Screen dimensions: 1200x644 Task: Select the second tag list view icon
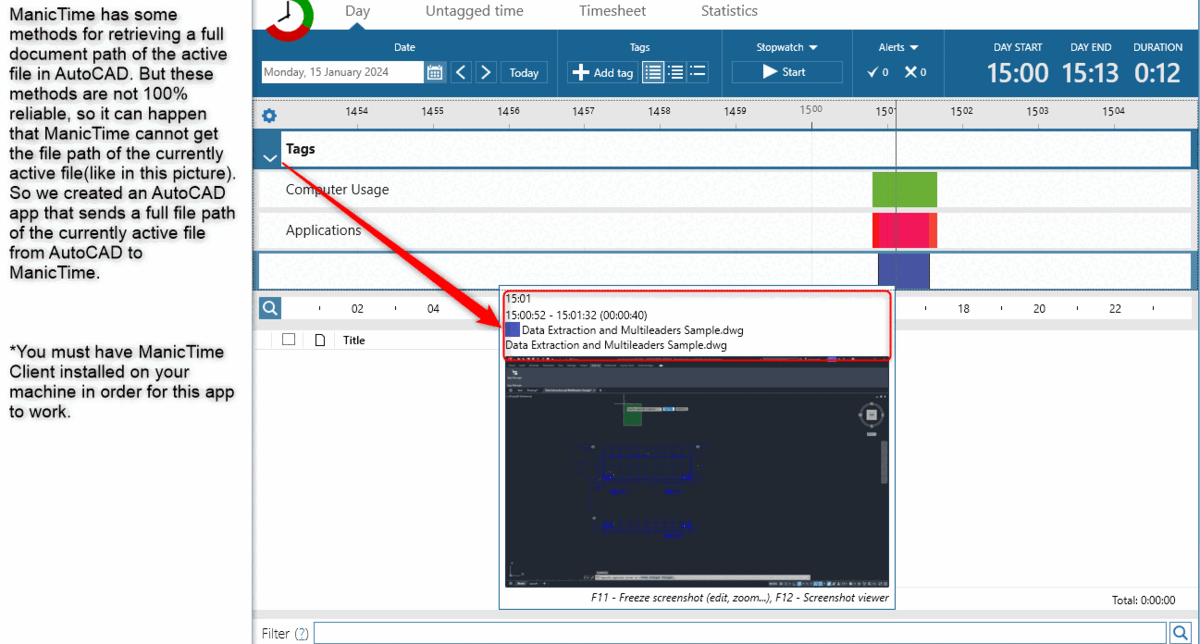675,72
